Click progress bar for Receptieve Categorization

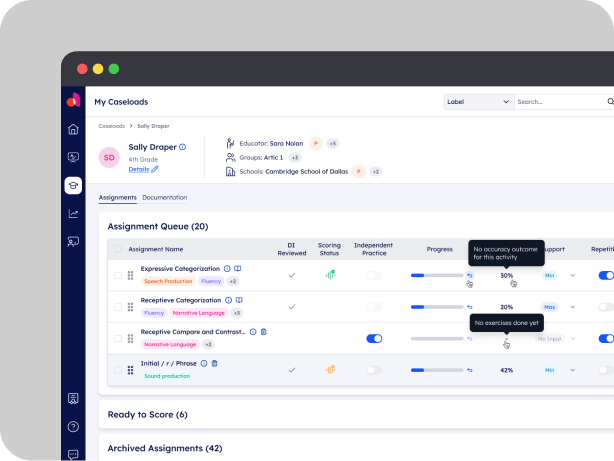(x=431, y=307)
